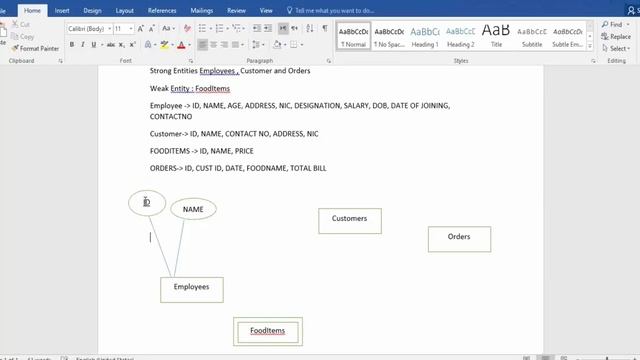Image resolution: width=640 pixels, height=360 pixels.
Task: Expand font color dropdown arrow
Action: 189,45
